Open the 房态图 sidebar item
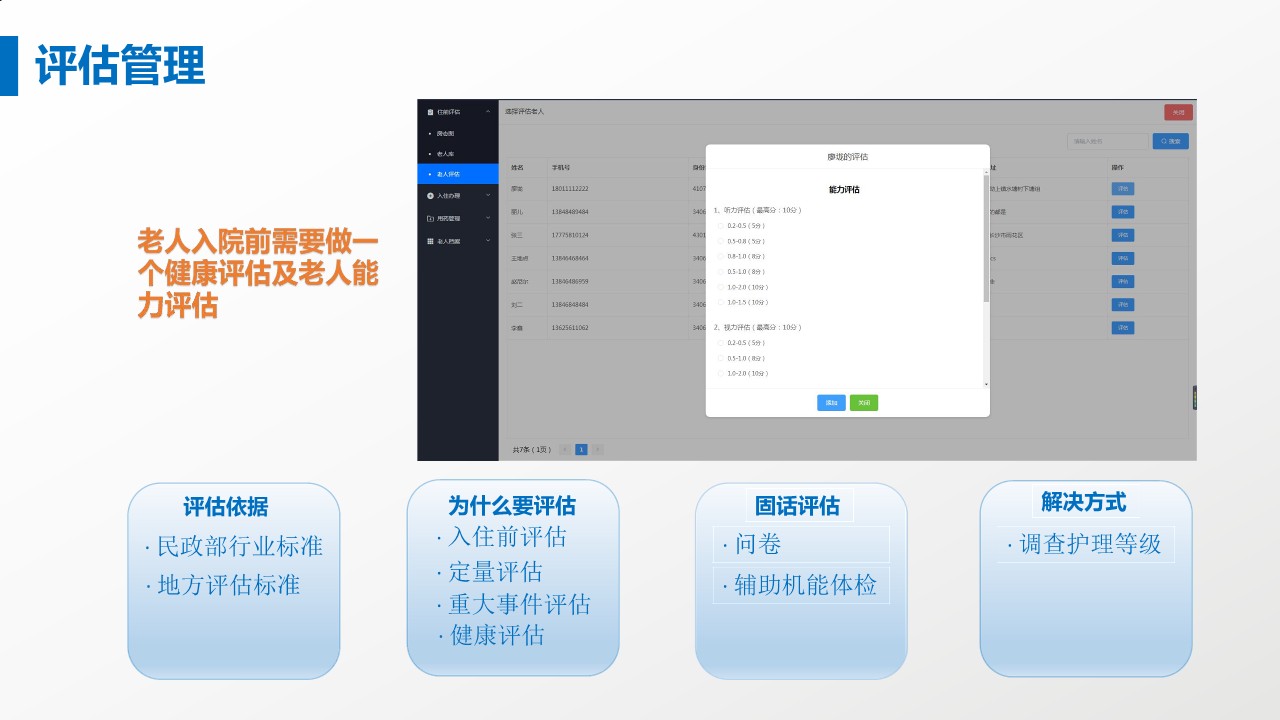This screenshot has height=720, width=1280. (x=445, y=133)
